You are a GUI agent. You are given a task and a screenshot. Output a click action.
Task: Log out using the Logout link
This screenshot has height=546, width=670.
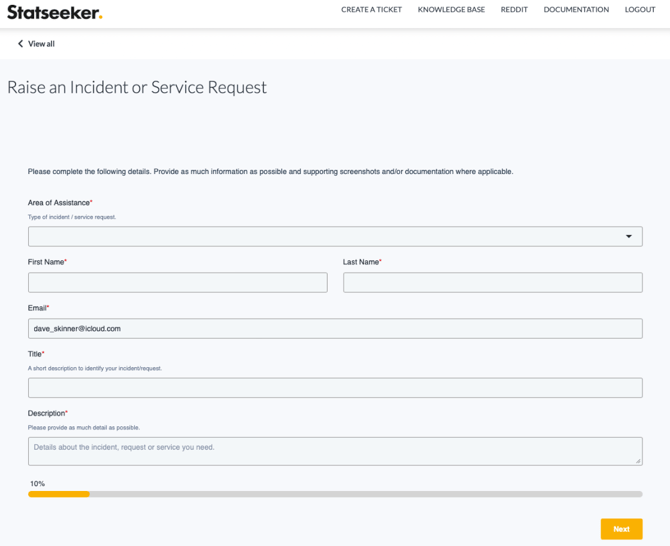coord(640,10)
